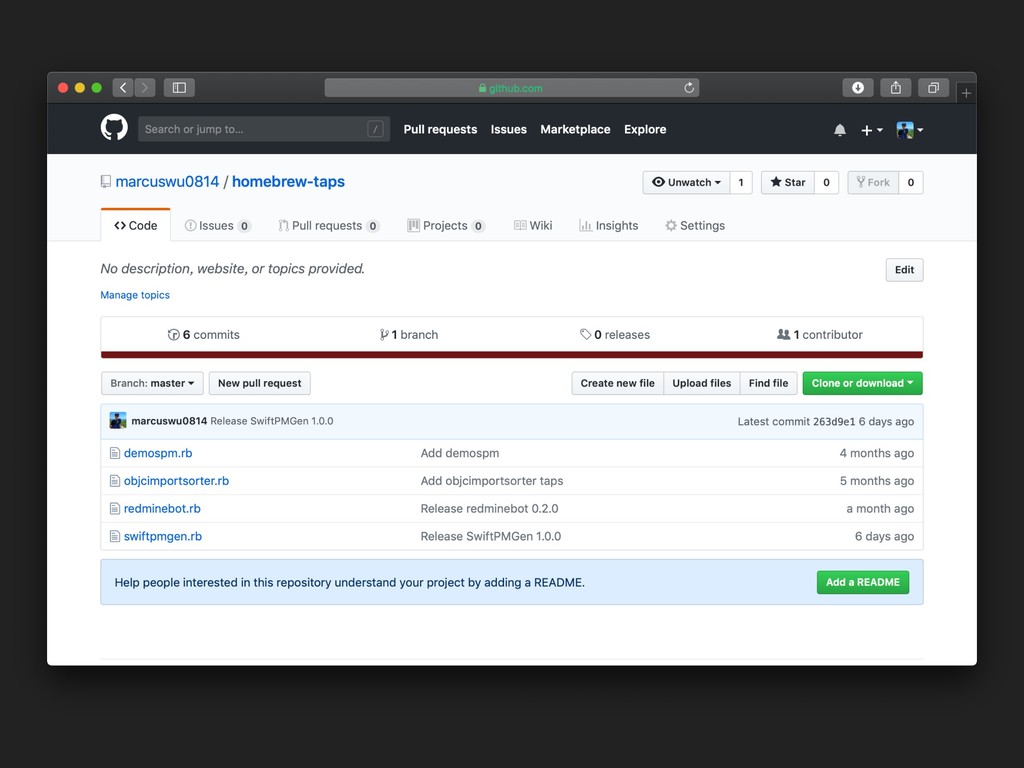Open the plus create-new menu
The image size is (1024, 768).
point(871,130)
